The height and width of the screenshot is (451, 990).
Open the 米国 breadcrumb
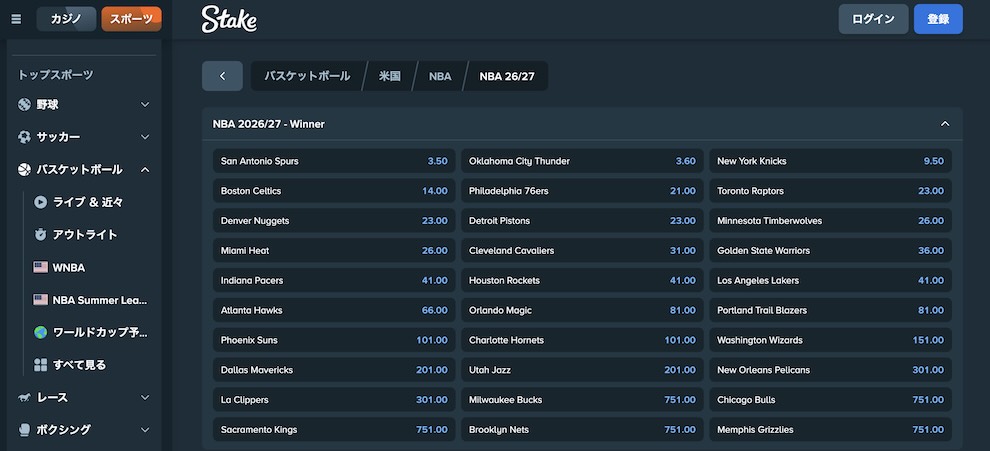(x=390, y=76)
